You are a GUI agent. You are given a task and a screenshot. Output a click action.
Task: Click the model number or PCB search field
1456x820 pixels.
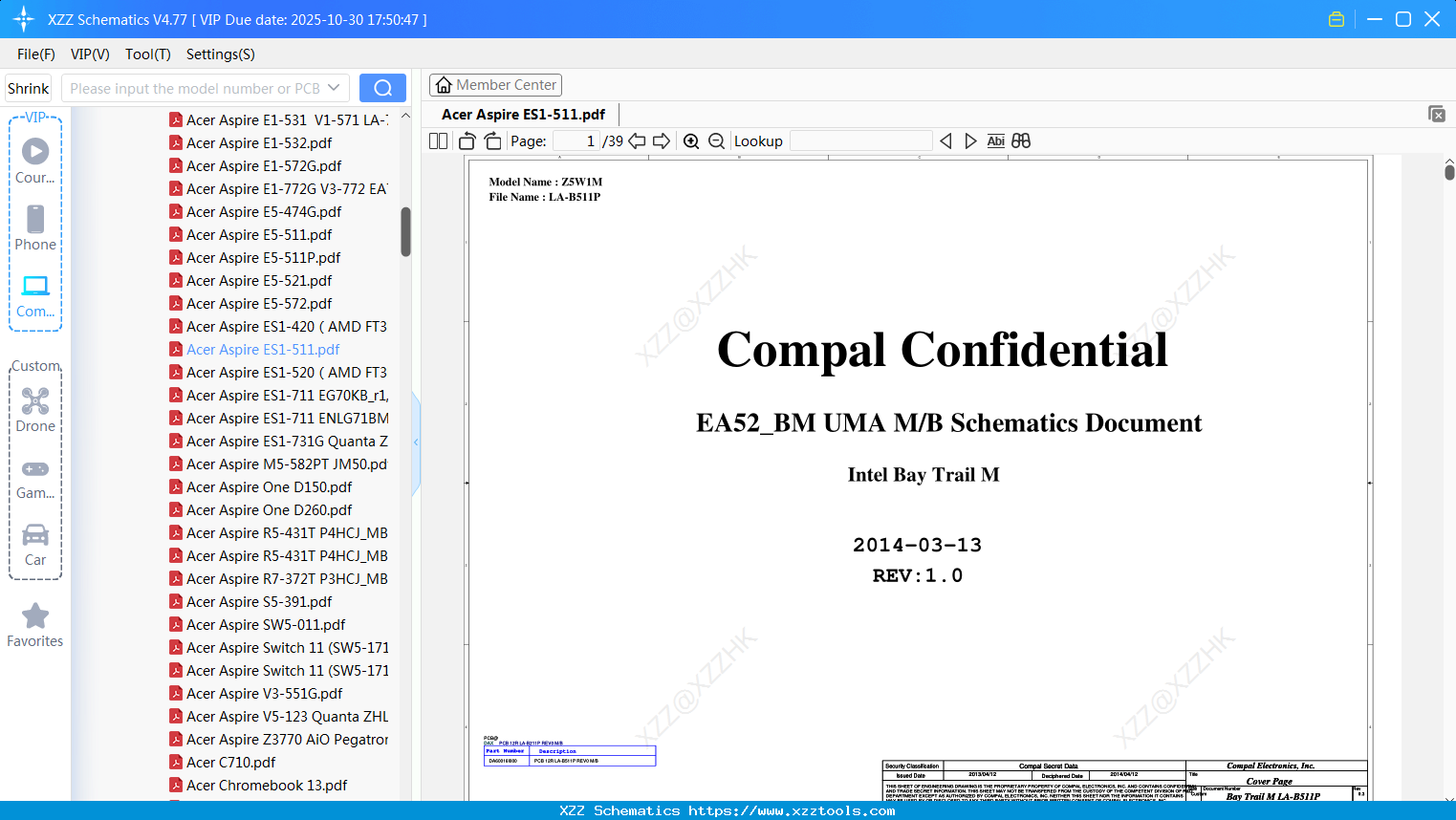pyautogui.click(x=195, y=88)
